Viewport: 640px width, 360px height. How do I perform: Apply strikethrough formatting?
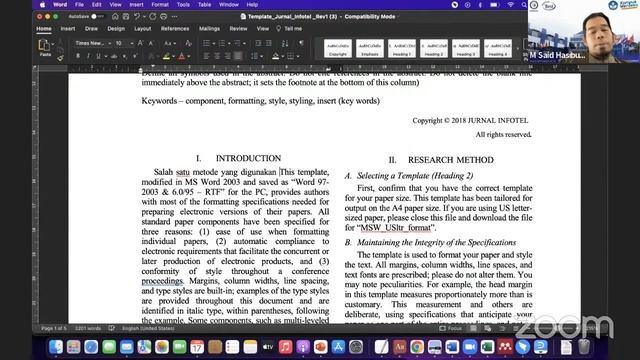point(114,56)
